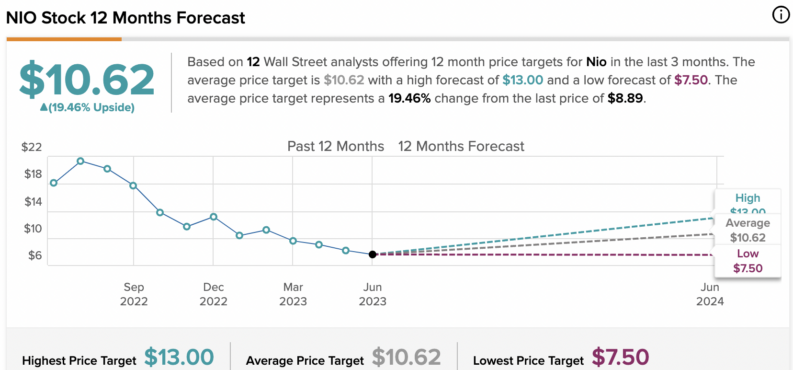Image resolution: width=793 pixels, height=370 pixels.
Task: Click the orange progress bar under the title
Action: (x=64, y=38)
